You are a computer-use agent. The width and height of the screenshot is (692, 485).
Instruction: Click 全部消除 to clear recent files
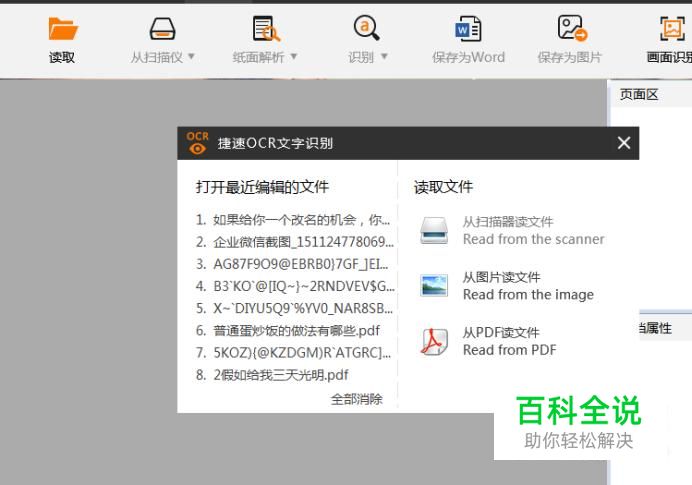[357, 399]
